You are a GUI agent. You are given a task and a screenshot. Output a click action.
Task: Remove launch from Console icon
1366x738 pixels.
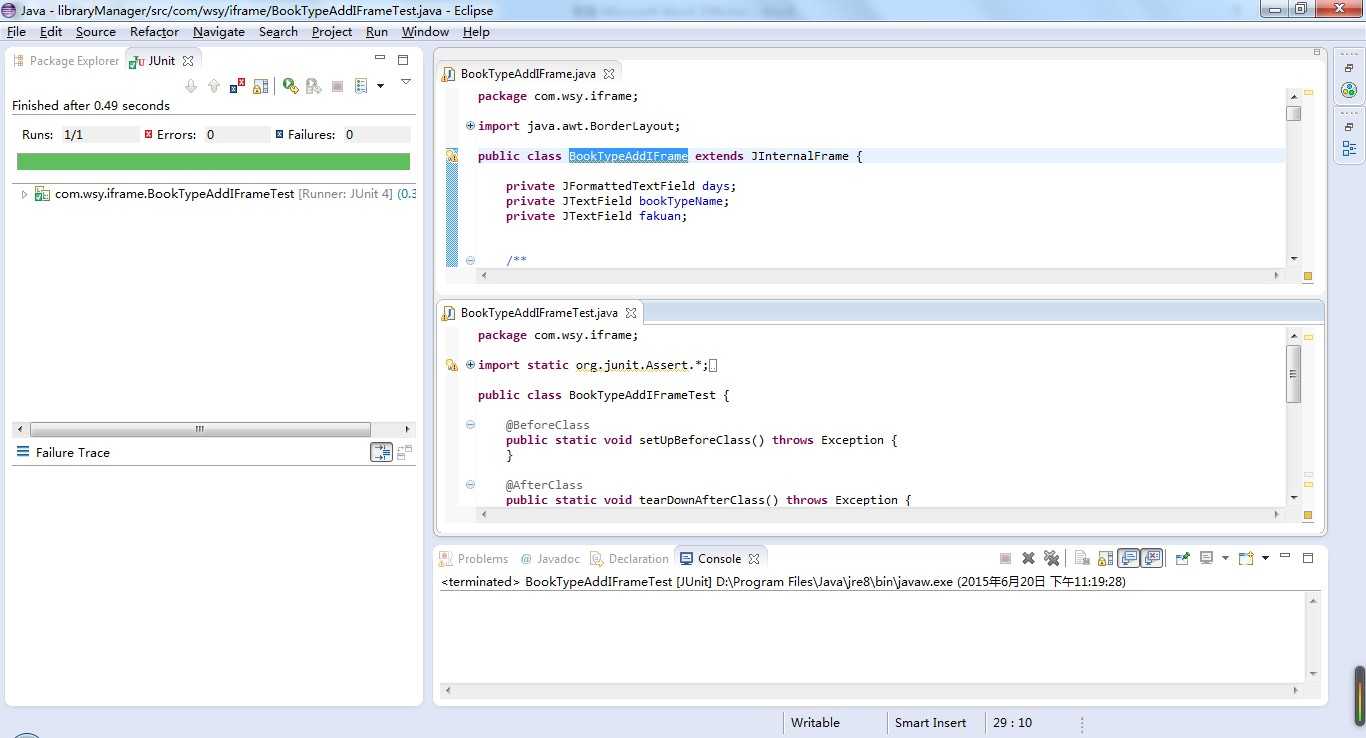pos(1028,558)
